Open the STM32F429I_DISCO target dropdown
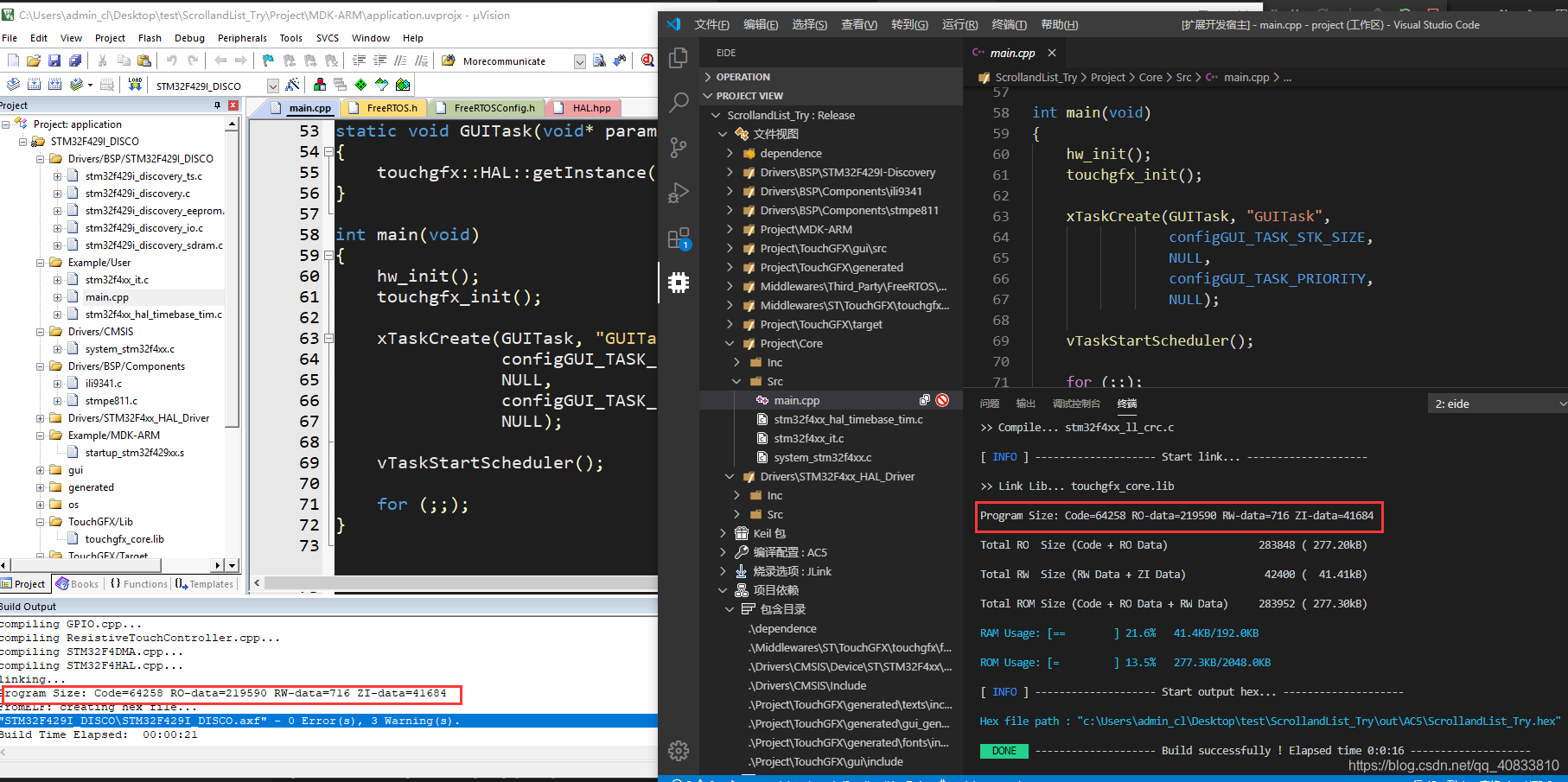 (x=273, y=86)
